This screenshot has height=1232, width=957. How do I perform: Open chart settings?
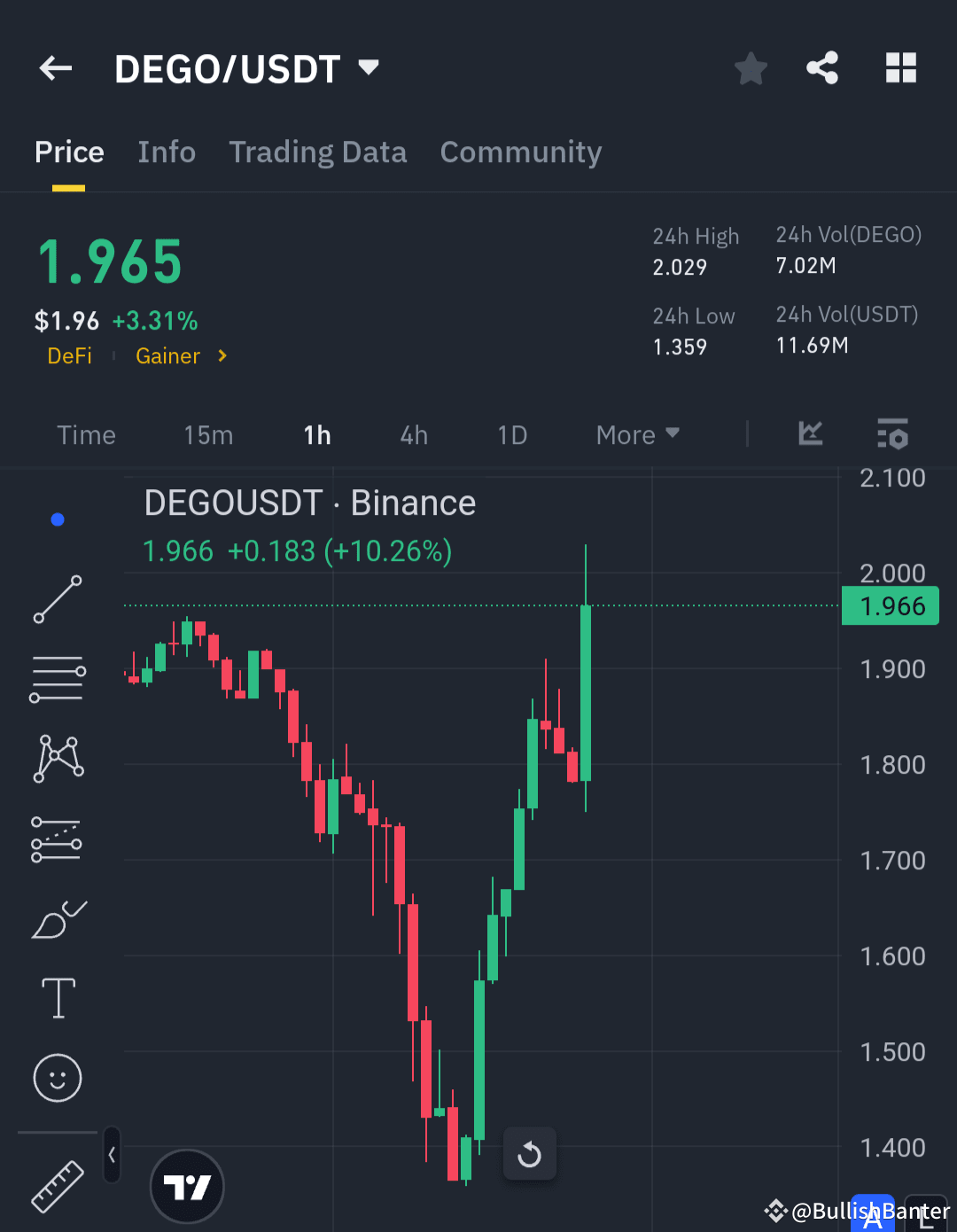(x=892, y=434)
